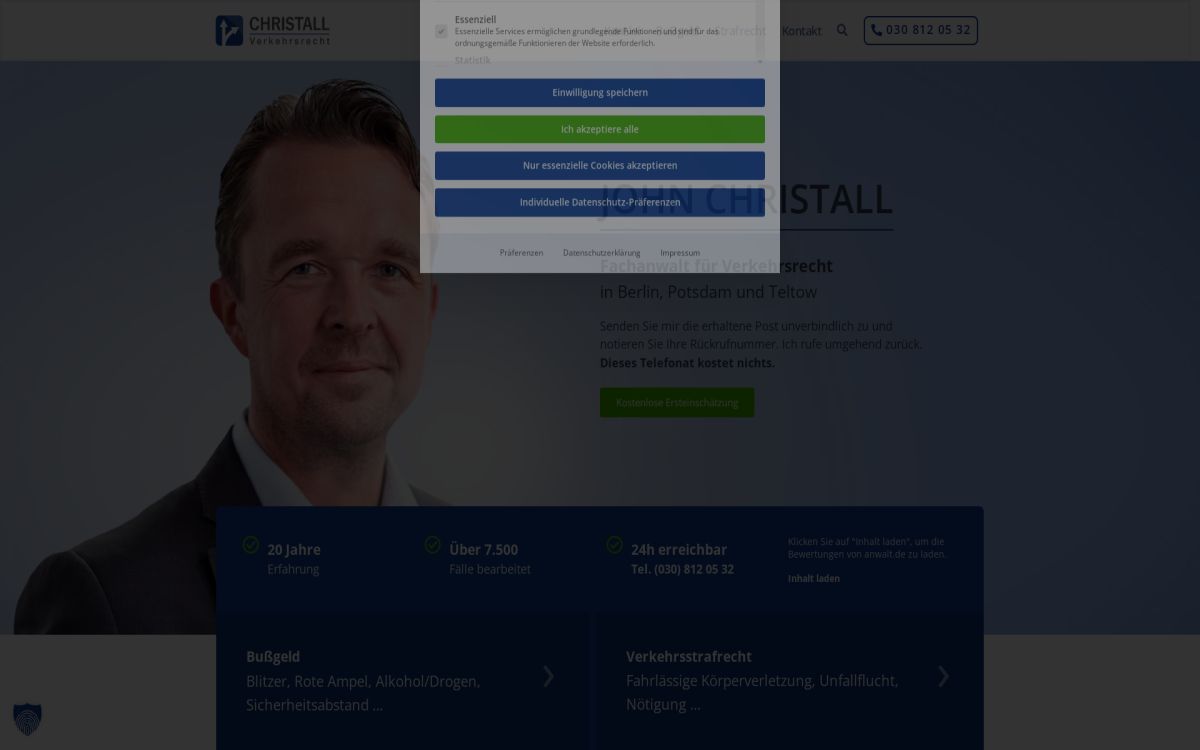Expand the Verkehrsstrafrecht chevron arrow
Image resolution: width=1200 pixels, height=750 pixels.
tap(943, 677)
